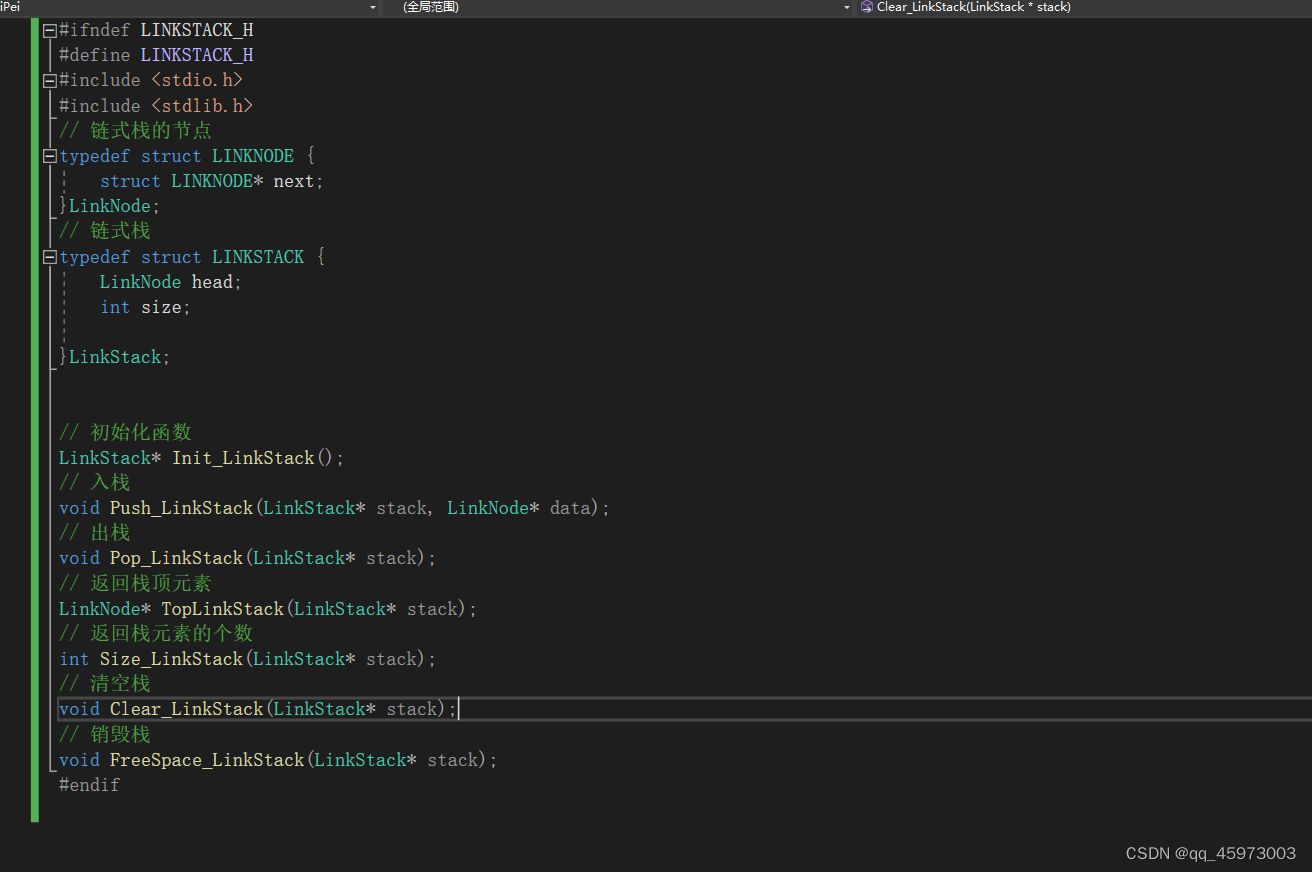Click the comment 清空栈

coord(104,684)
